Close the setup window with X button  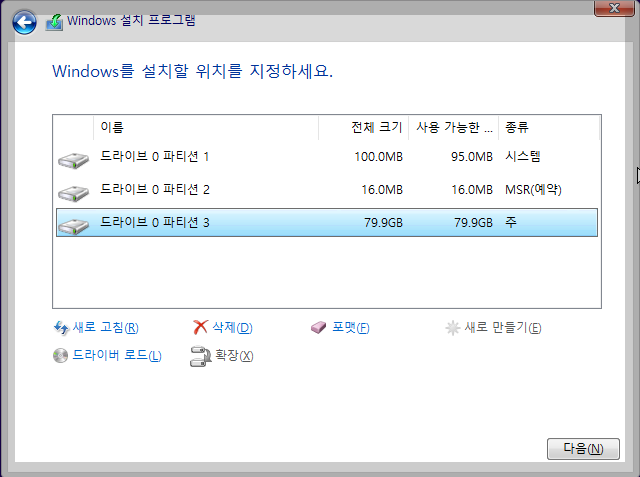[x=614, y=8]
